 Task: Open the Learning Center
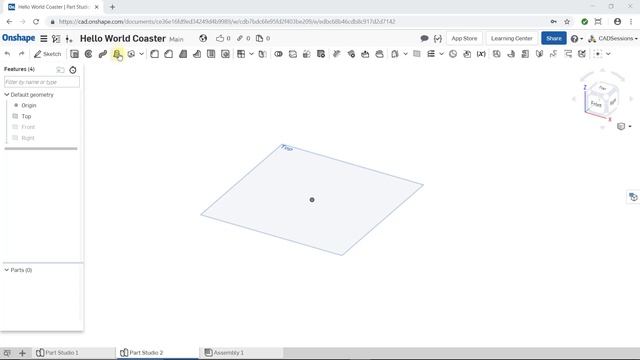(511, 38)
